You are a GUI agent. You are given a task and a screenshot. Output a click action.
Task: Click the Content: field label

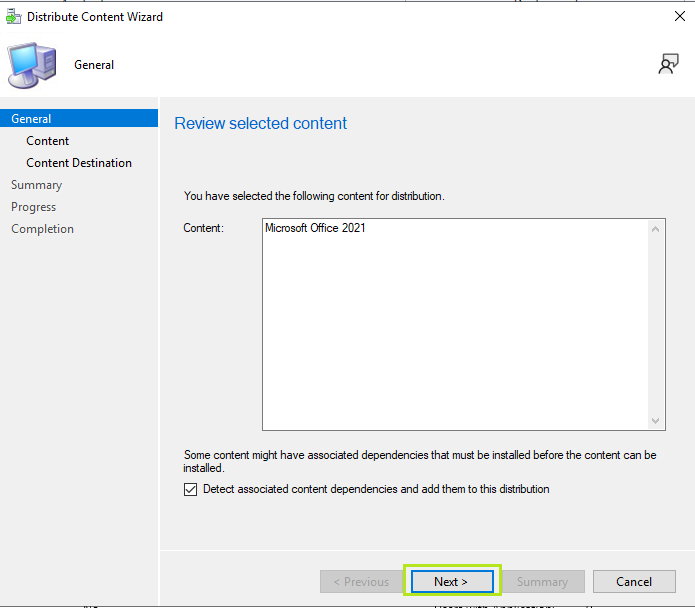[x=204, y=228]
